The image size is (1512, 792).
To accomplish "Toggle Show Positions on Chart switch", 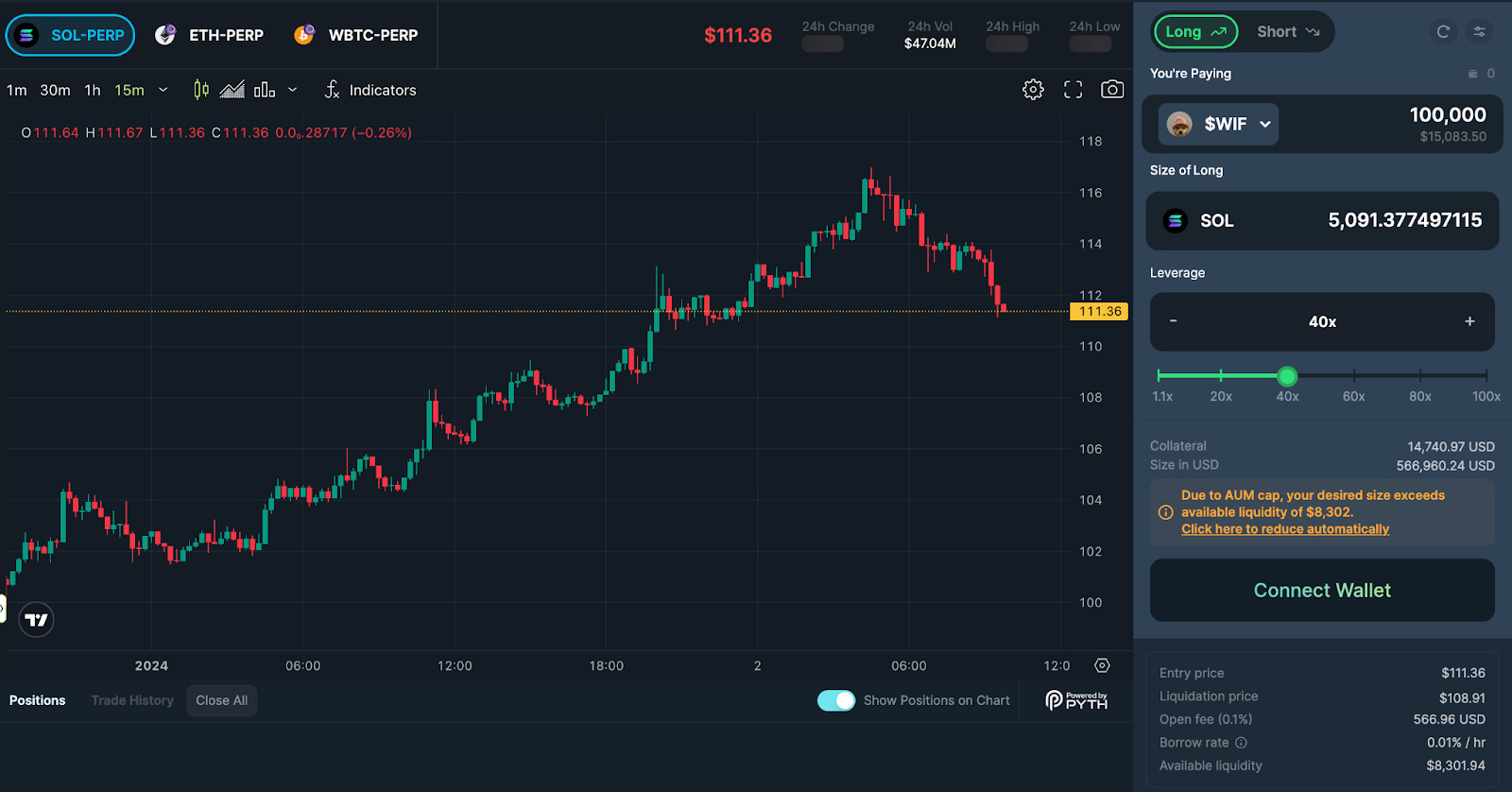I will point(835,700).
